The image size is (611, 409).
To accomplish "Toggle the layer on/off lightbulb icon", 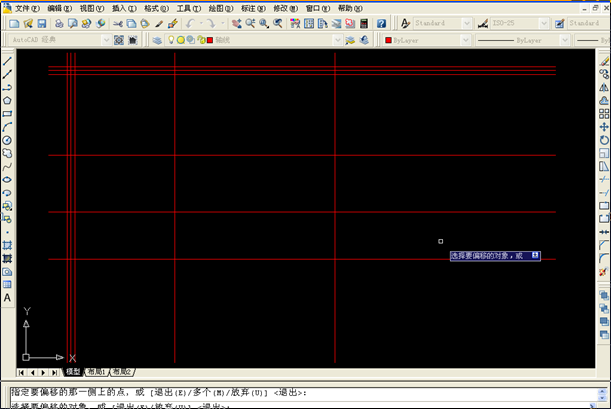I will point(170,40).
